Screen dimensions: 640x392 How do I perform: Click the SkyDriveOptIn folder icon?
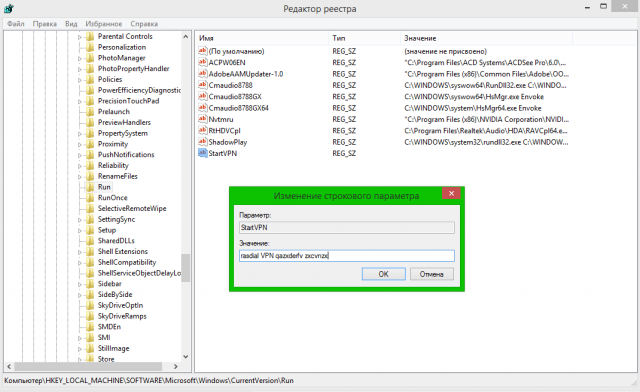[90, 305]
